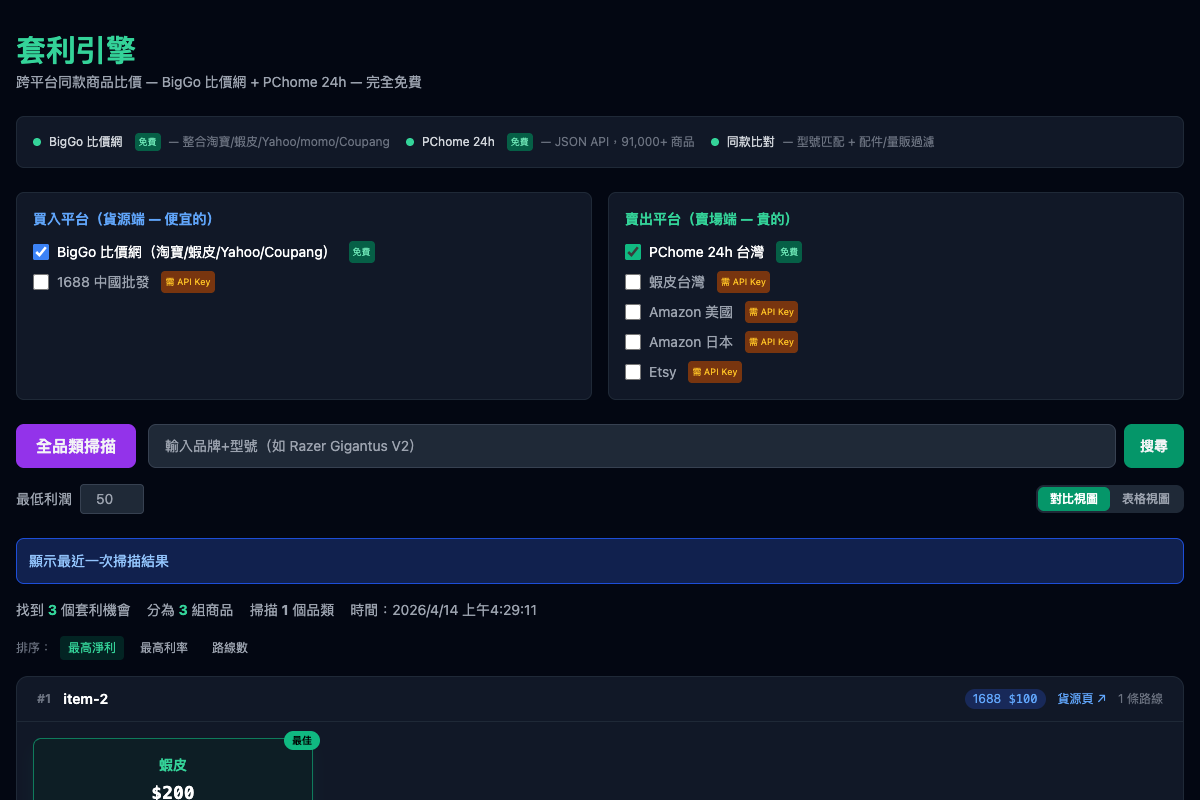Enable the 1688 中國批發 checkbox
This screenshot has height=800, width=1200.
click(x=41, y=282)
